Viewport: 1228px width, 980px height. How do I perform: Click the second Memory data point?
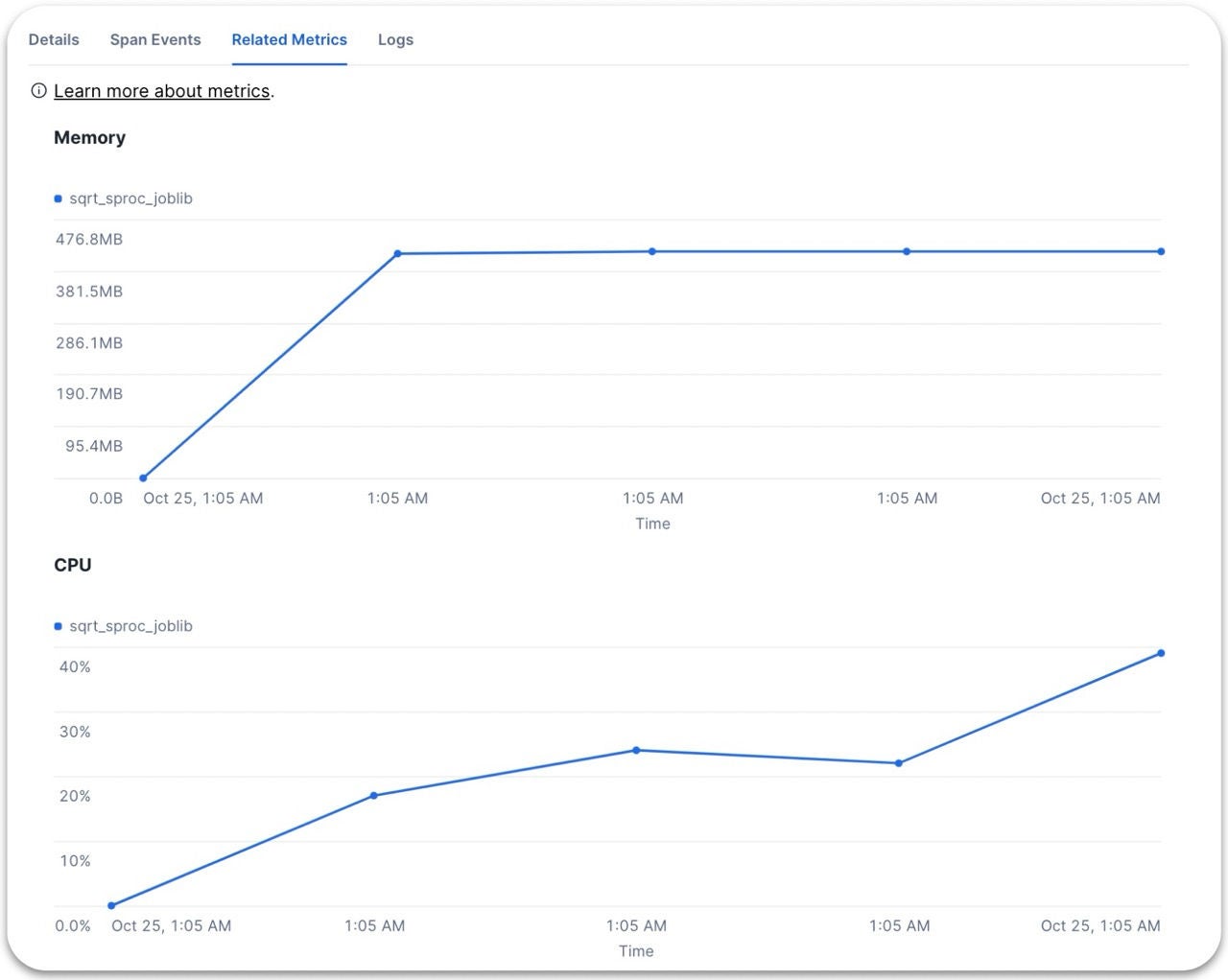click(397, 254)
